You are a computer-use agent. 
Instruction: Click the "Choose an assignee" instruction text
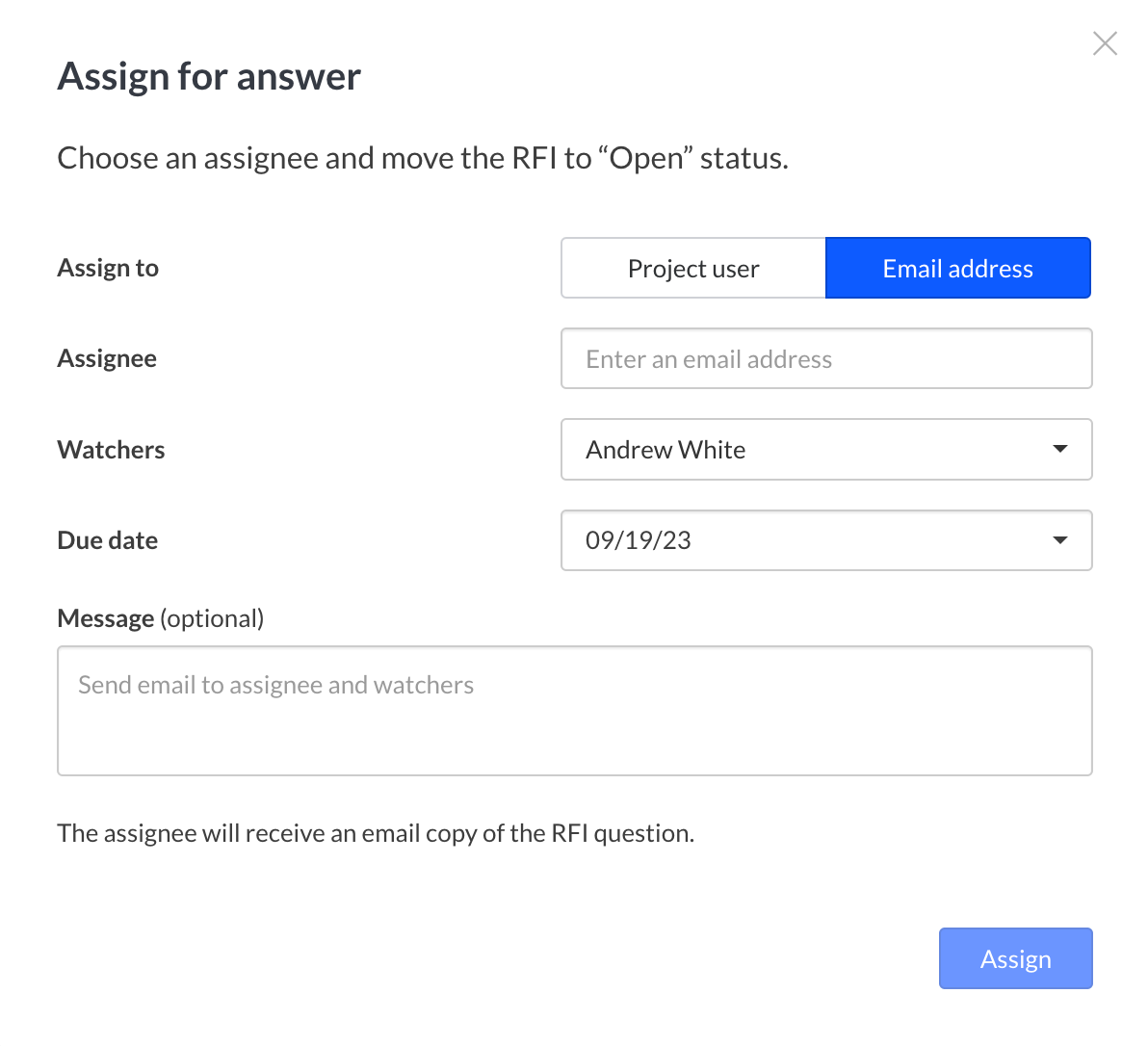coord(423,158)
